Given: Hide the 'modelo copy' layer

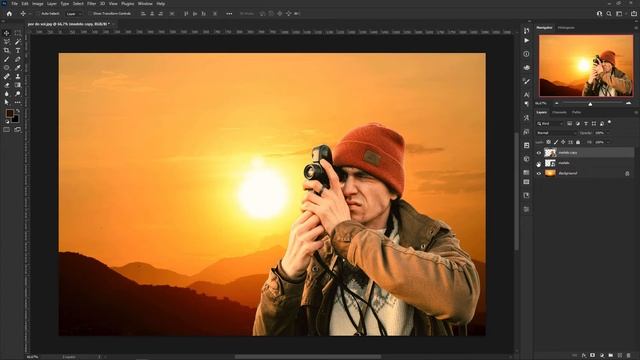Looking at the screenshot, I should tap(539, 153).
